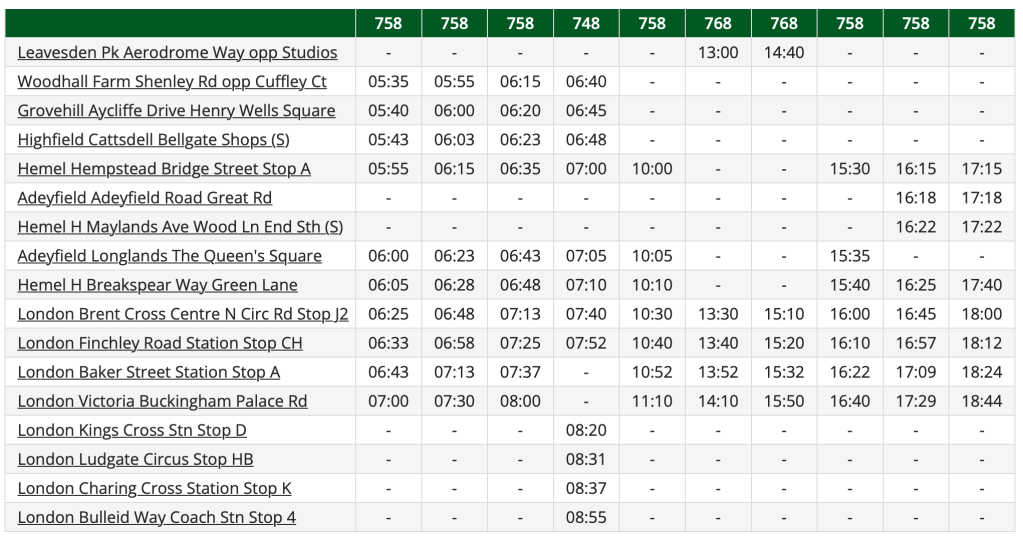Image resolution: width=1023 pixels, height=542 pixels.
Task: Open Grovehill Aycliffe Drive Henry Wells Square stop
Action: tap(176, 111)
